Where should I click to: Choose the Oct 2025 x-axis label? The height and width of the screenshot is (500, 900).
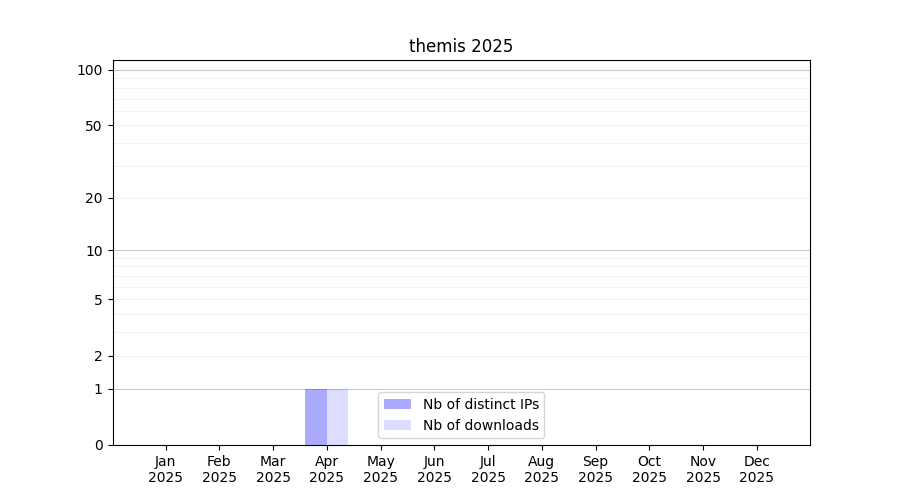pyautogui.click(x=649, y=469)
